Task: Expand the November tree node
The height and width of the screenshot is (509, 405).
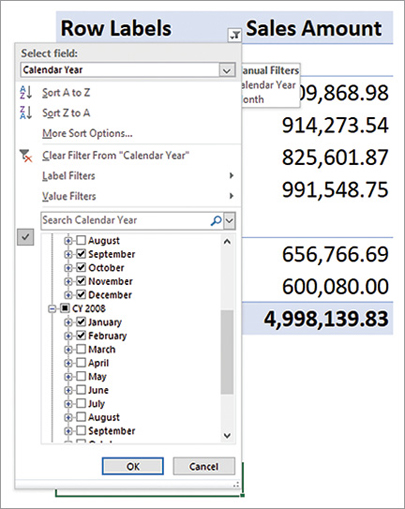Action: tap(68, 281)
